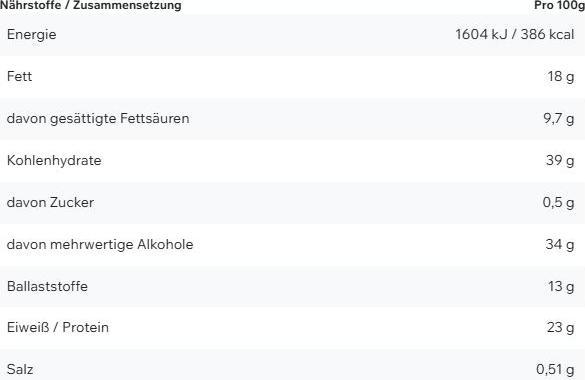Screen dimensions: 585x380
Task: Select the Fett row label
Action: click(19, 76)
